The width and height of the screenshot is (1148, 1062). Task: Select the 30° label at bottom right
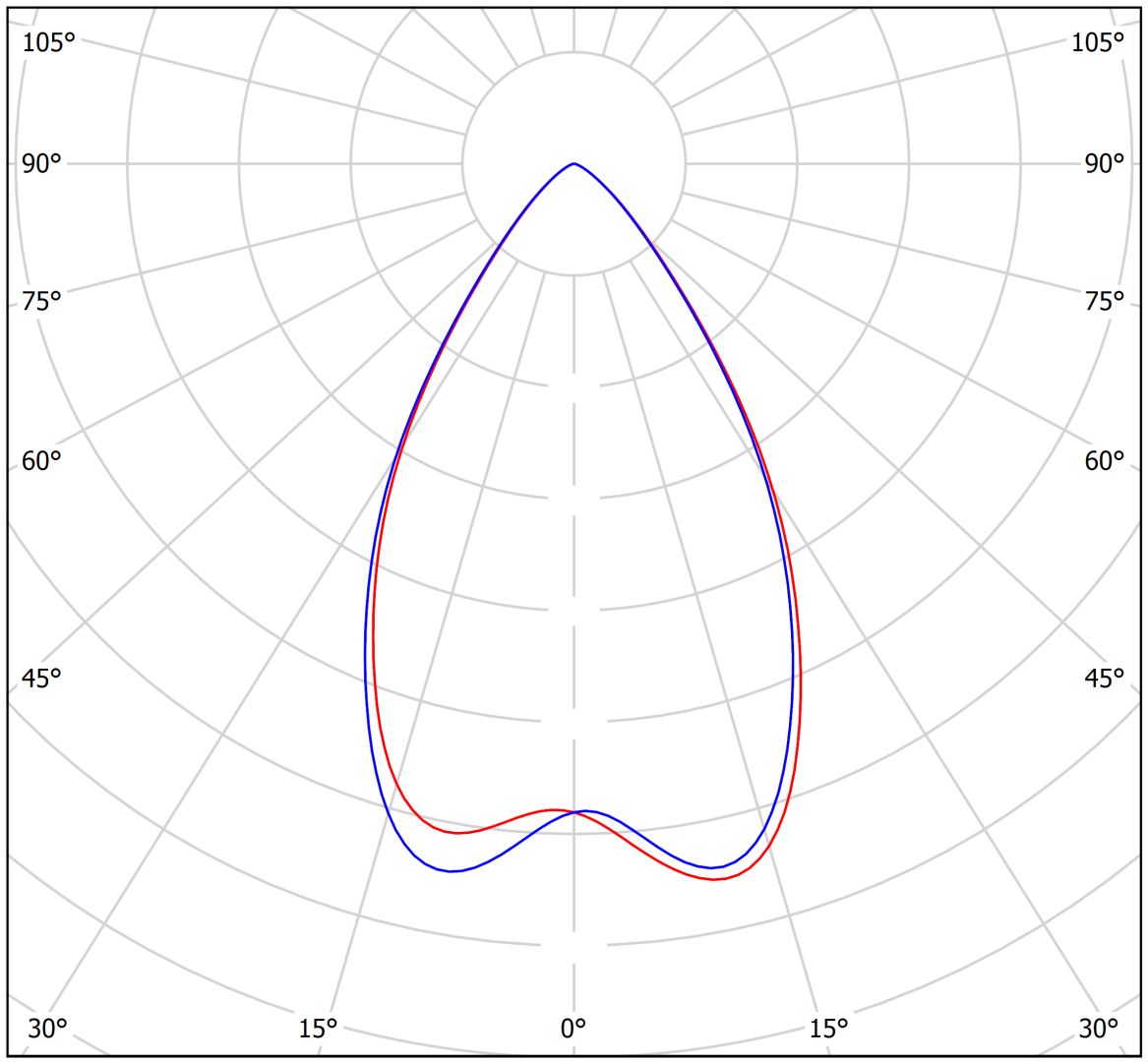[1098, 1029]
